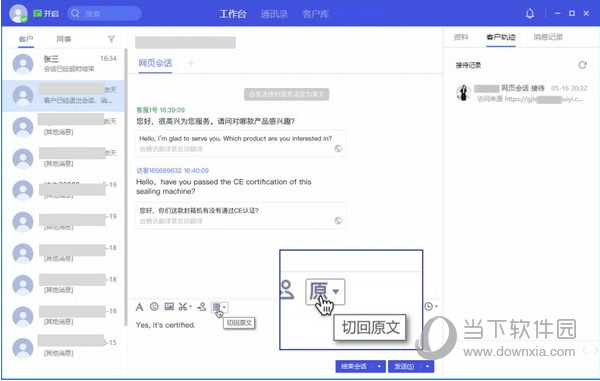Expand the 原 translation language dropdown

pyautogui.click(x=225, y=307)
